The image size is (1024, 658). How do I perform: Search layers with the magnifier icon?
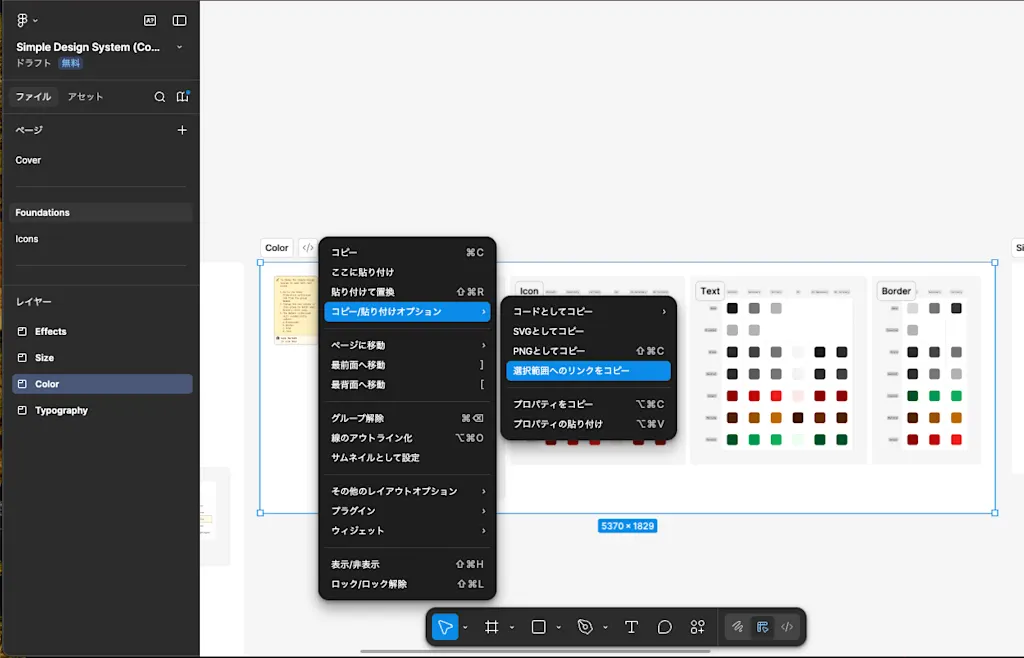coord(159,97)
